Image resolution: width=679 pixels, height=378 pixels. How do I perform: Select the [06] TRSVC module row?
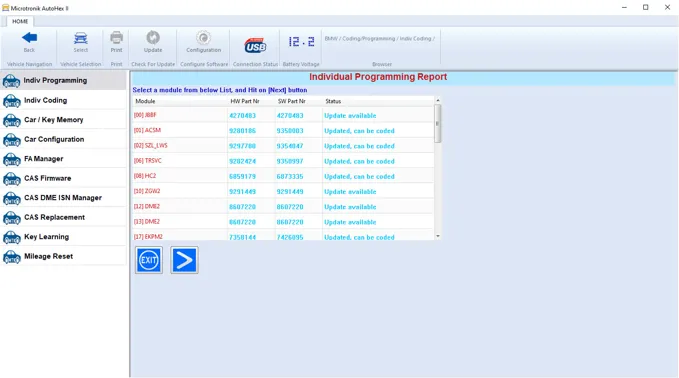pos(283,161)
